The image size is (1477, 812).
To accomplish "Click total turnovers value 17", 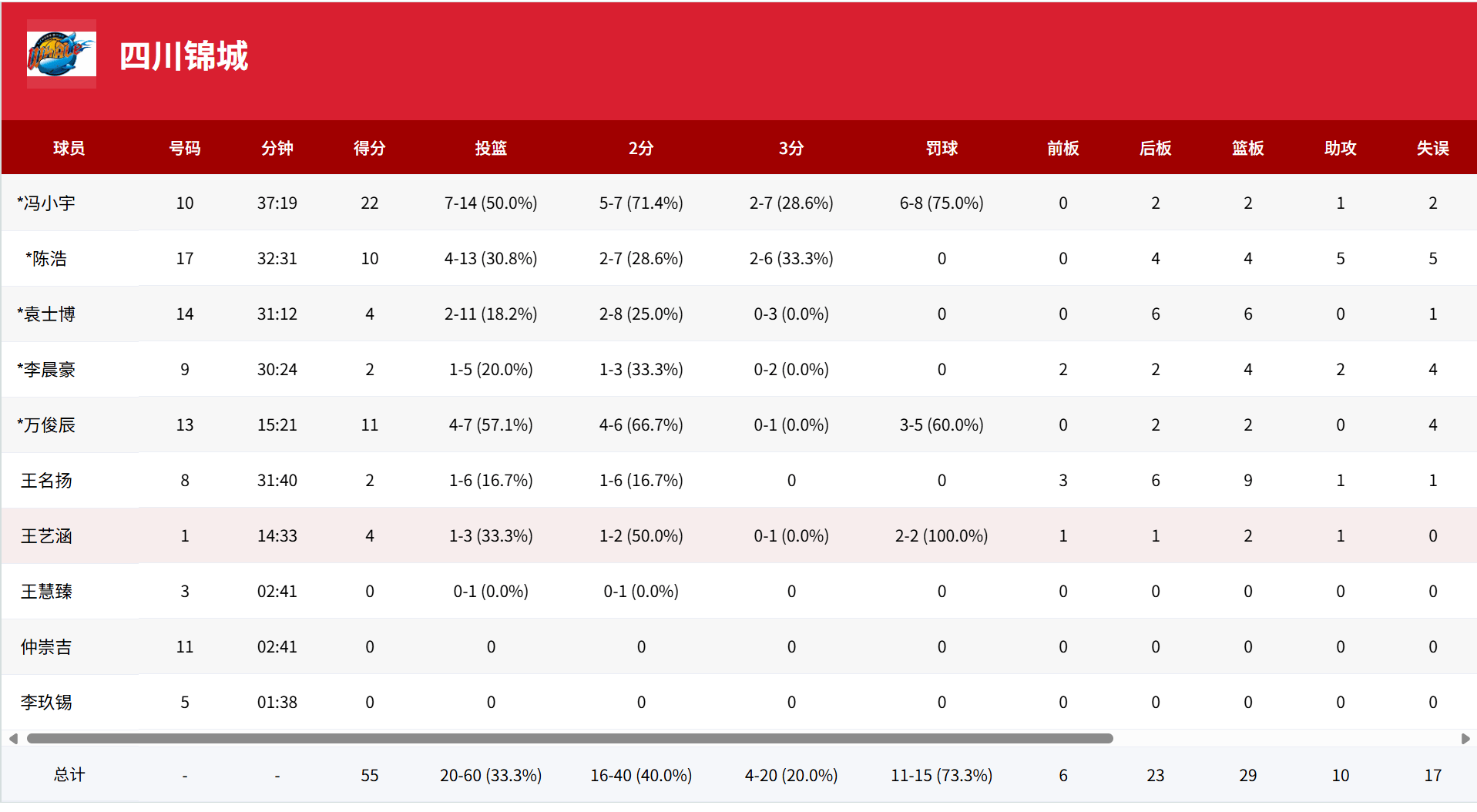I will click(1433, 776).
